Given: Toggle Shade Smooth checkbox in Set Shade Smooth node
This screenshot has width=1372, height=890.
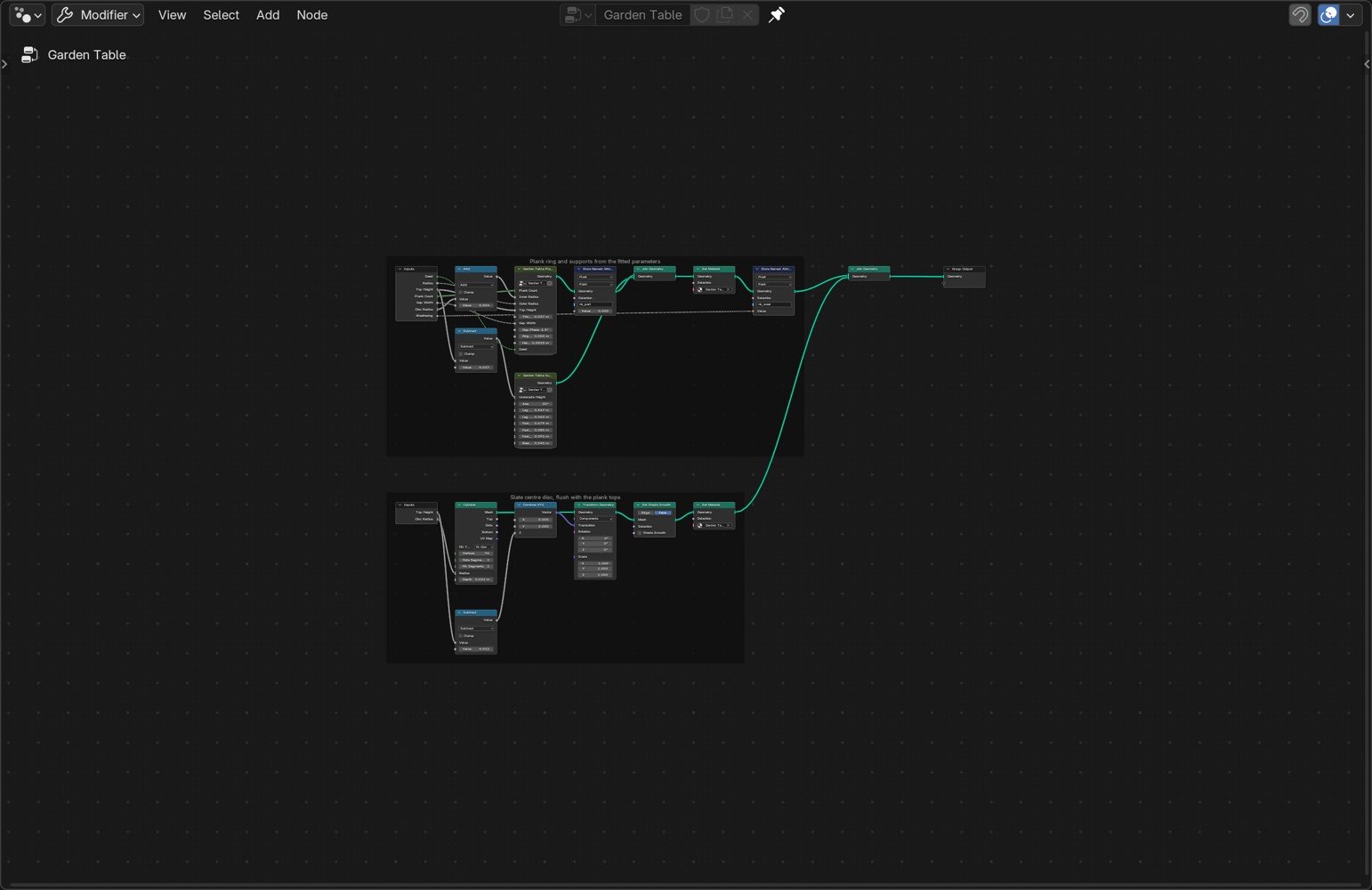Looking at the screenshot, I should (640, 533).
